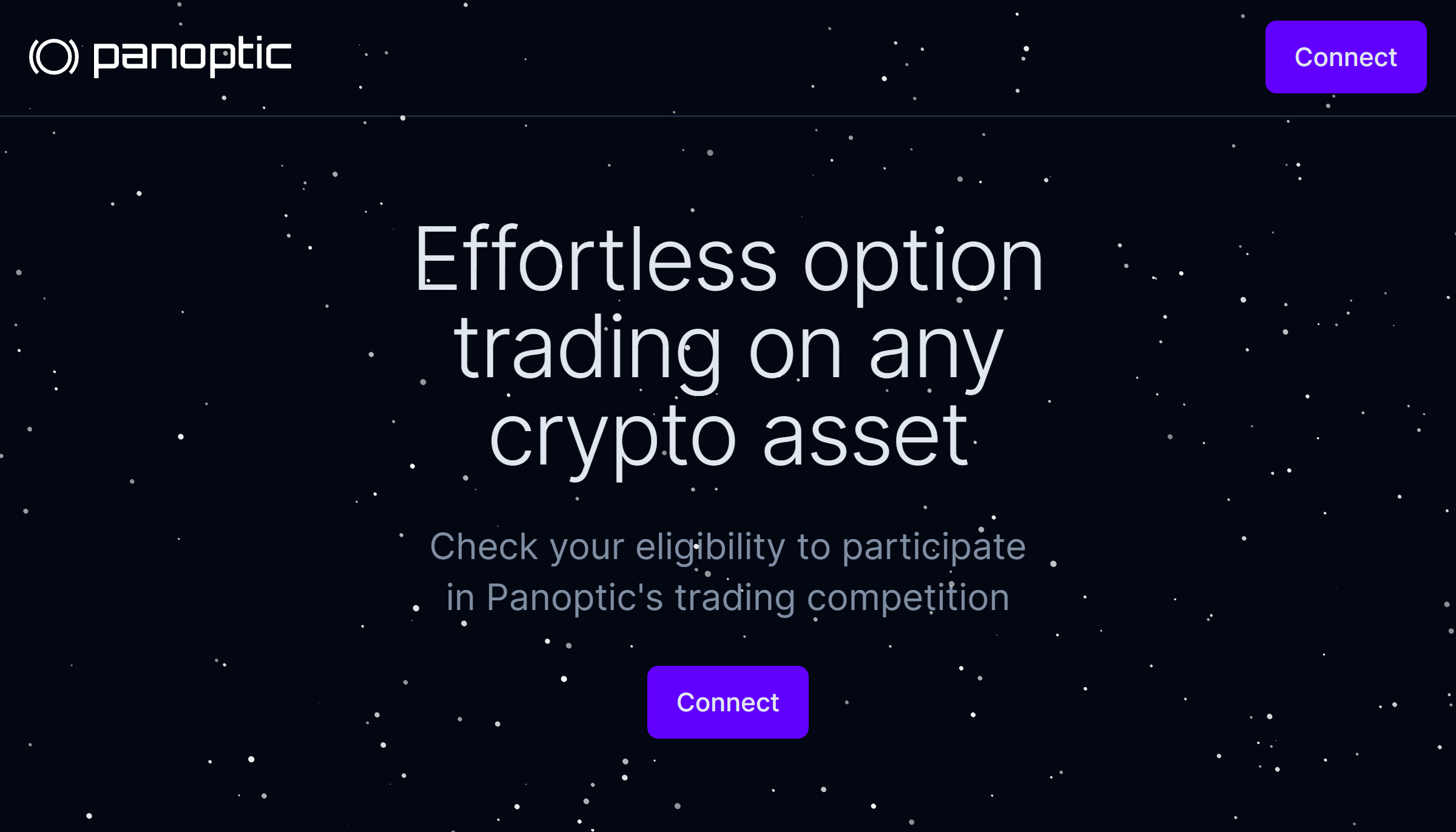Click "in Panoptic's trading competition" text
The height and width of the screenshot is (832, 1456).
(728, 598)
